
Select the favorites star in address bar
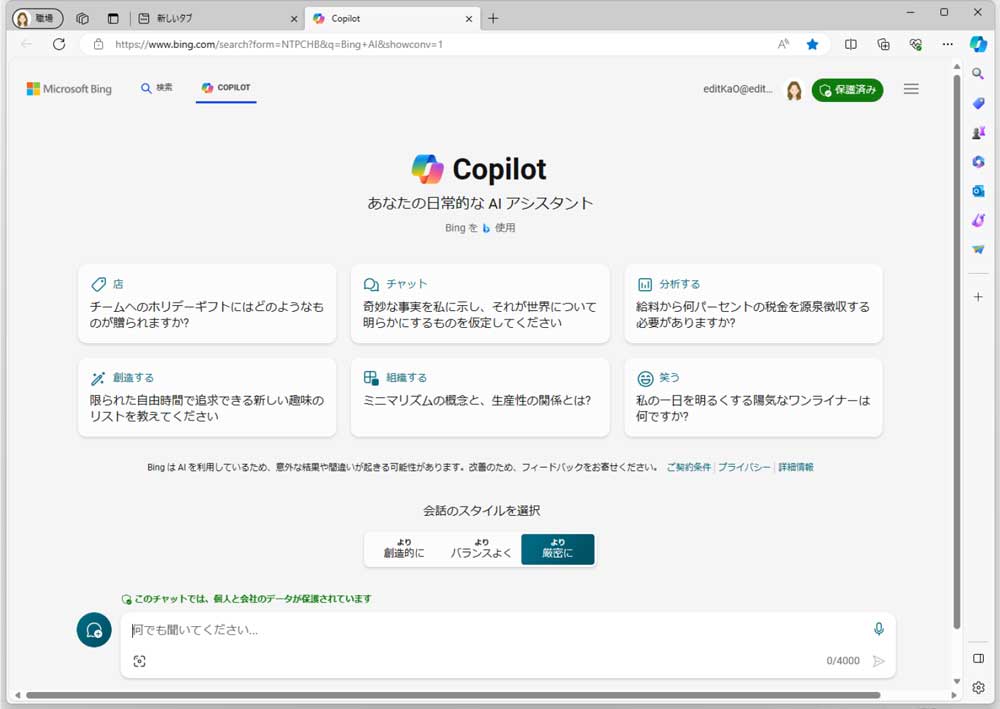pyautogui.click(x=812, y=44)
